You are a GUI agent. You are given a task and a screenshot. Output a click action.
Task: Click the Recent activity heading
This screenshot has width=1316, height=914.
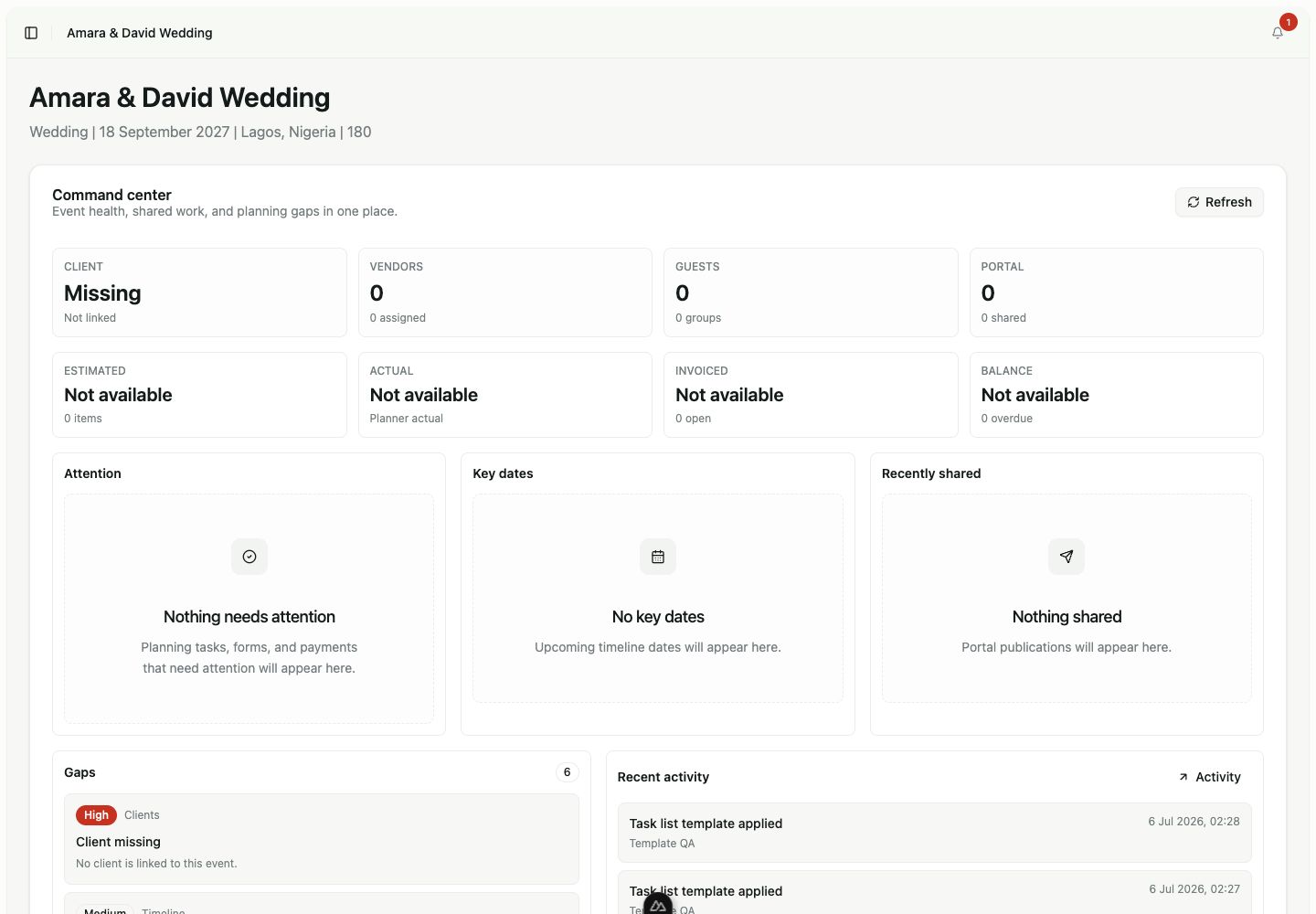[663, 777]
